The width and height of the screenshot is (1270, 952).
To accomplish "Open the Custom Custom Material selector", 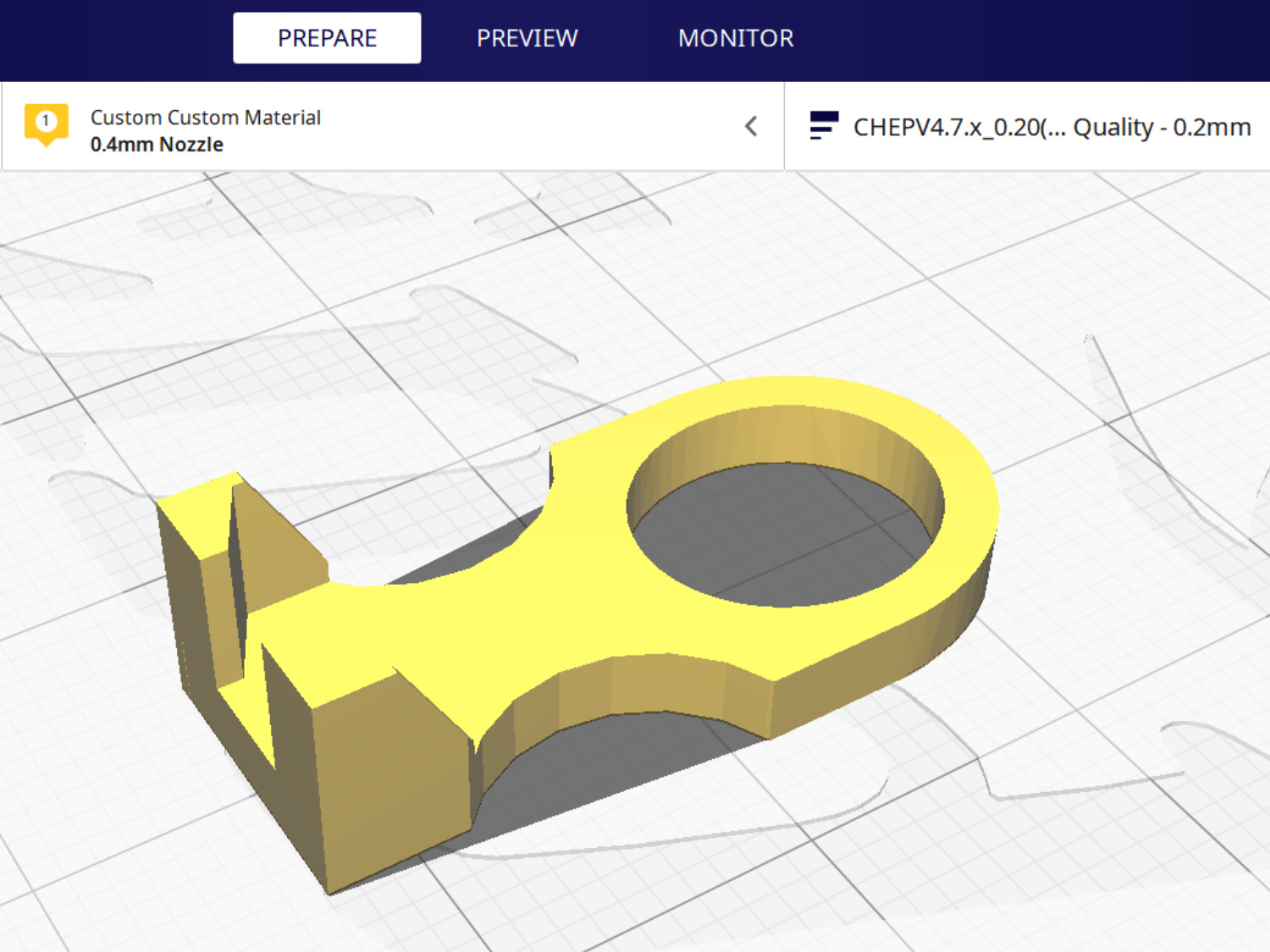I will [x=392, y=127].
